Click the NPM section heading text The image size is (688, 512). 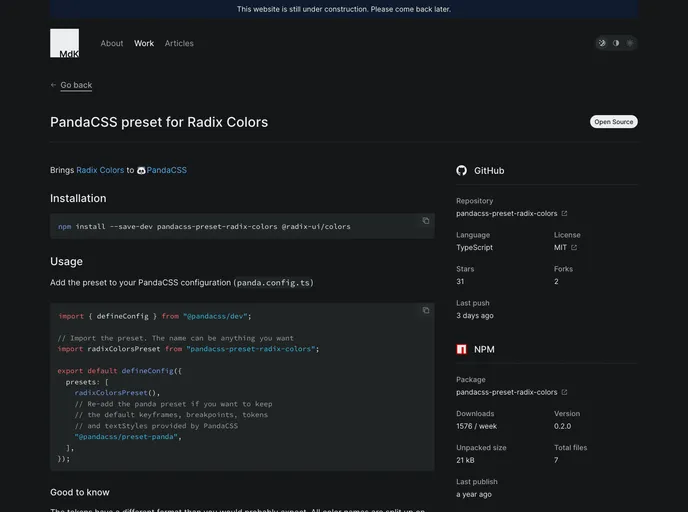(x=484, y=349)
